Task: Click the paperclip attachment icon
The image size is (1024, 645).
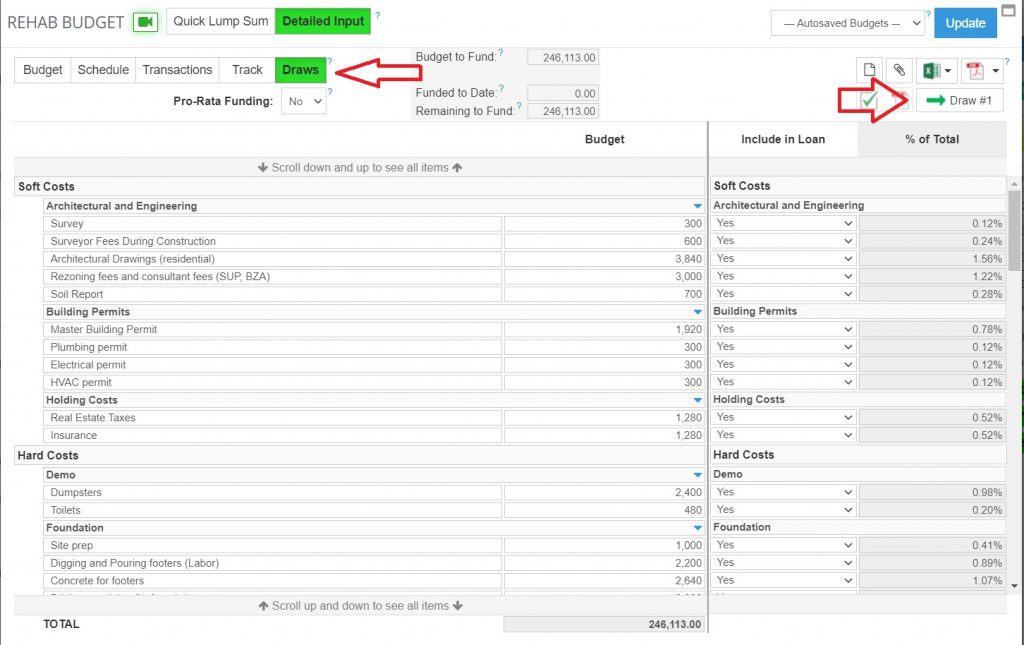Action: pyautogui.click(x=899, y=70)
